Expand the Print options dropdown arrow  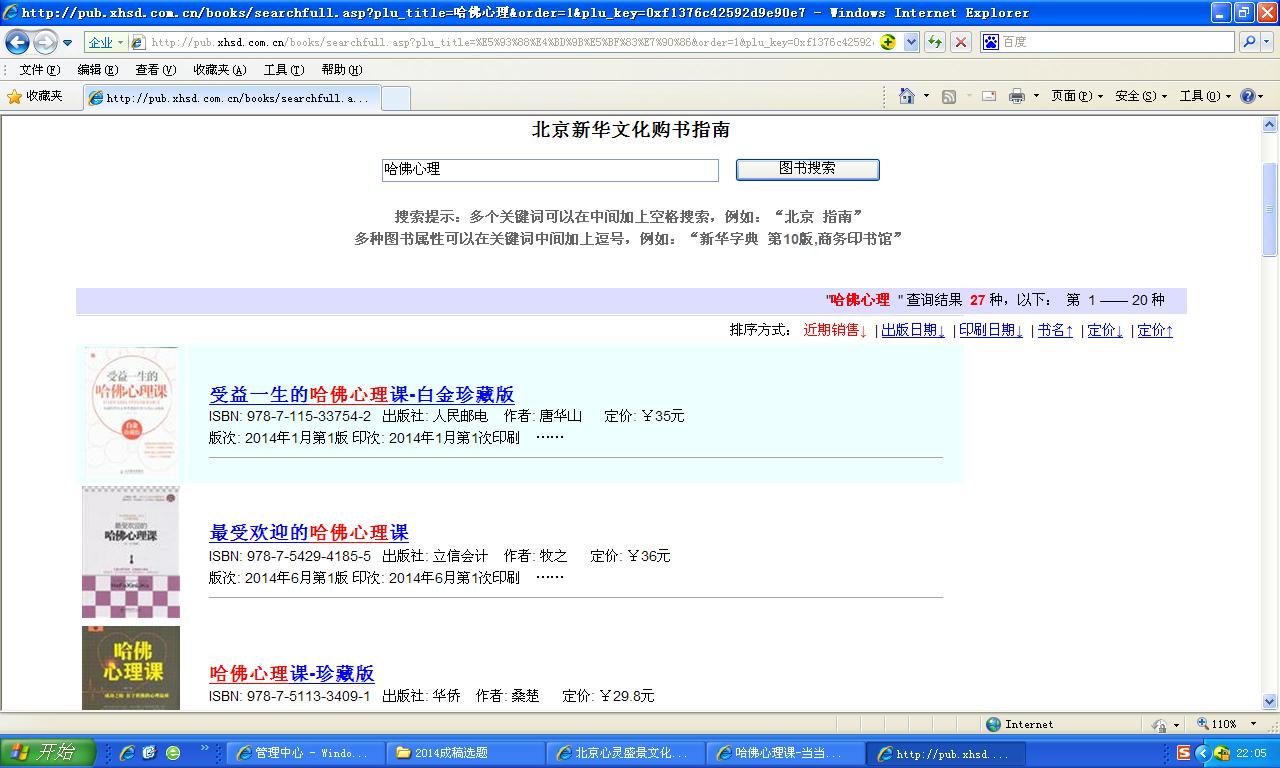coord(1036,96)
